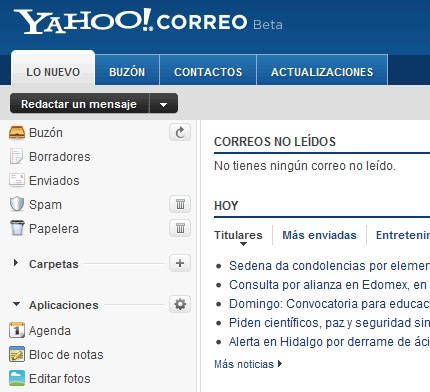The width and height of the screenshot is (430, 392).
Task: Select the Titulares news tab
Action: 238,235
